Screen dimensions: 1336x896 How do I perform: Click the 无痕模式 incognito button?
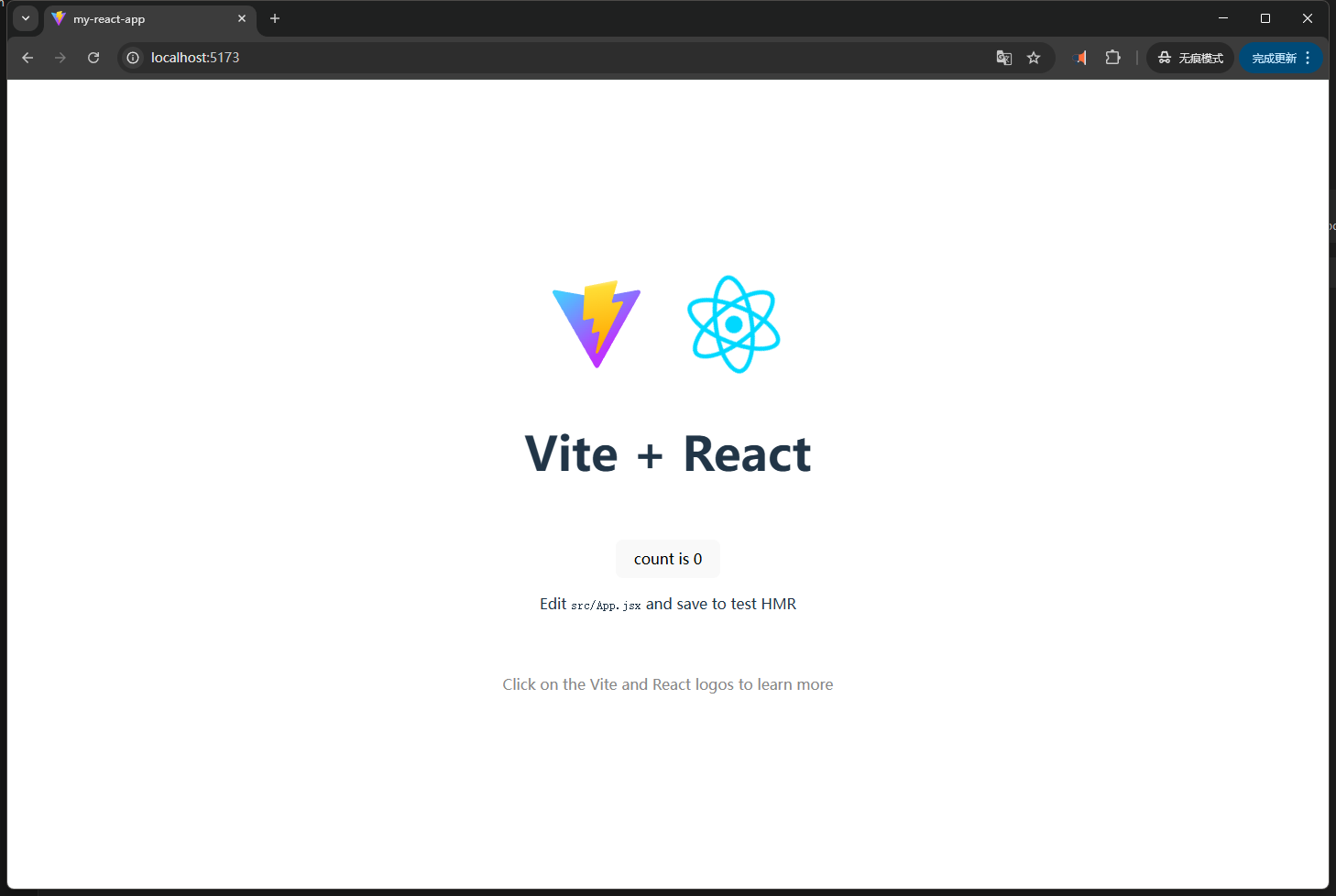1190,58
